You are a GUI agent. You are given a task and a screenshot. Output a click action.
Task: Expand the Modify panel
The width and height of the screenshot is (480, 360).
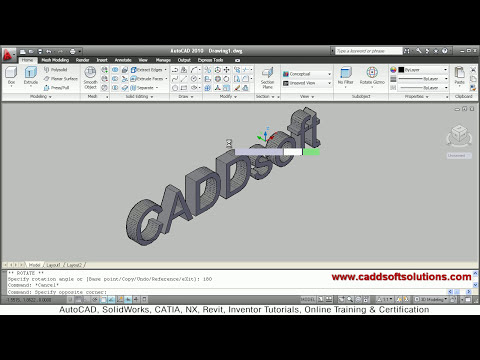tap(228, 97)
